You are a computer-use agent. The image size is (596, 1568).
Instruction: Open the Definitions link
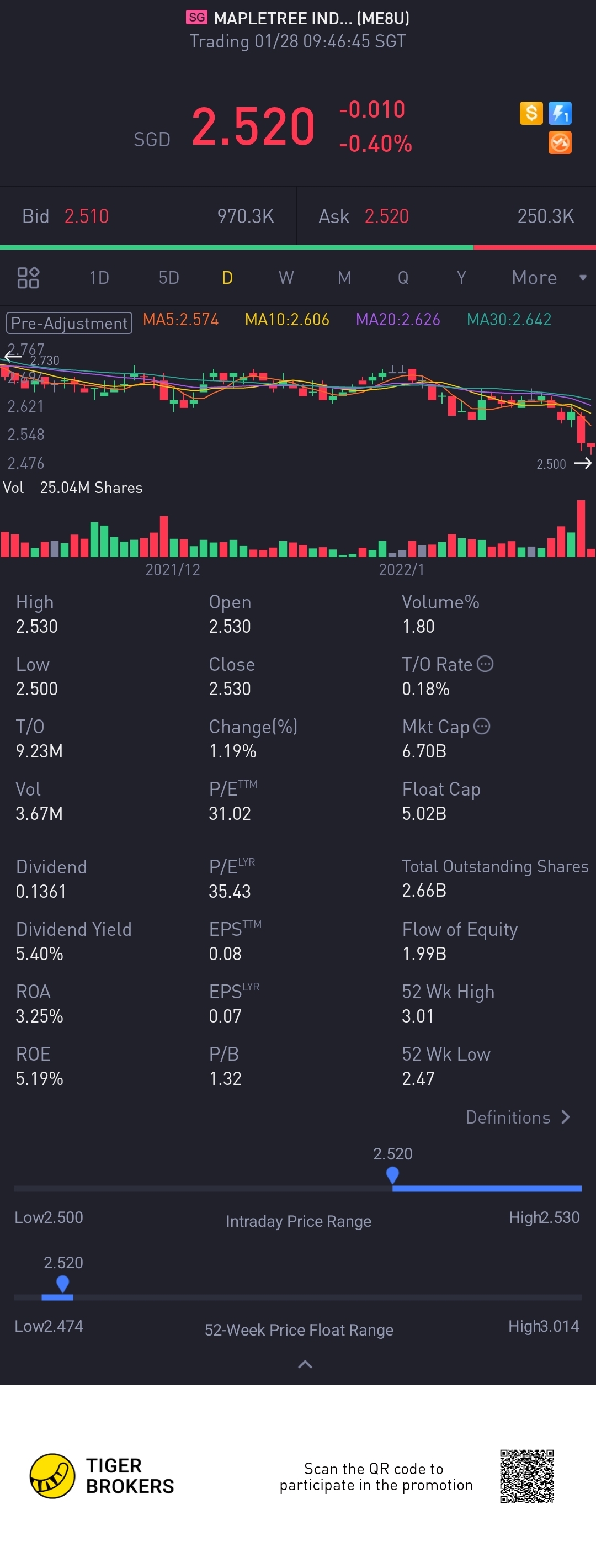pyautogui.click(x=518, y=1117)
